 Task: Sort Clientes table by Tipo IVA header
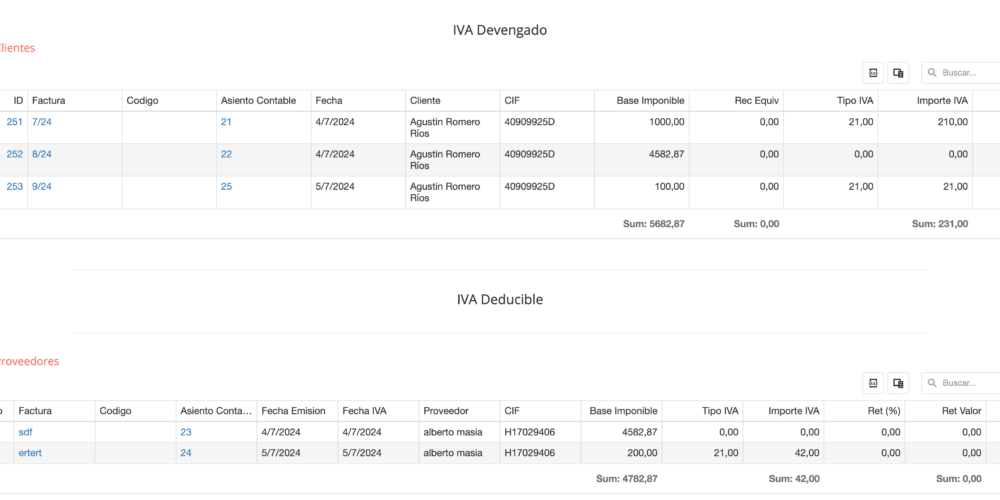click(x=830, y=101)
